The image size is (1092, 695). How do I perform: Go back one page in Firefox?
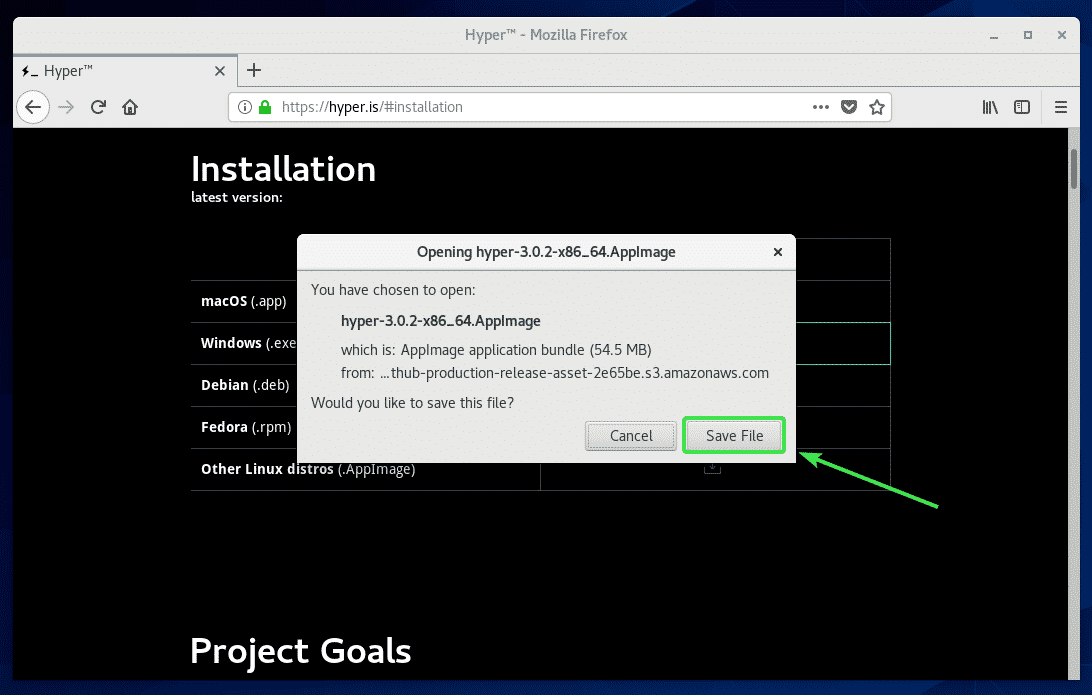[33, 107]
